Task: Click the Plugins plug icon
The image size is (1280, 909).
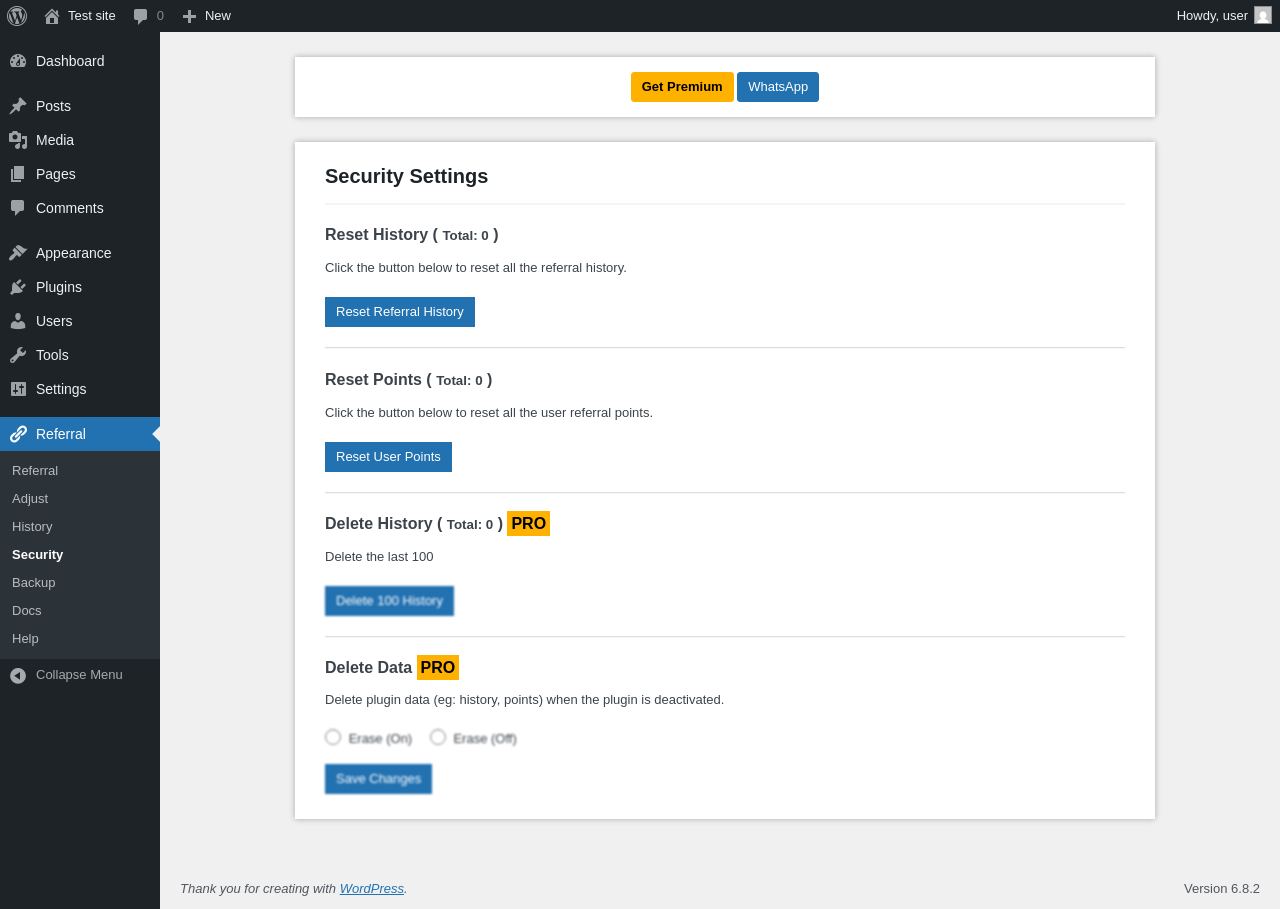Action: point(18,287)
